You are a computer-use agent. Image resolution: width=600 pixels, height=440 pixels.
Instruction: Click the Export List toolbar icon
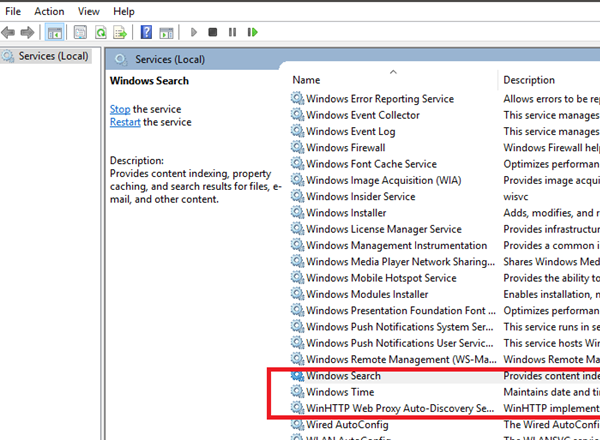pyautogui.click(x=120, y=33)
